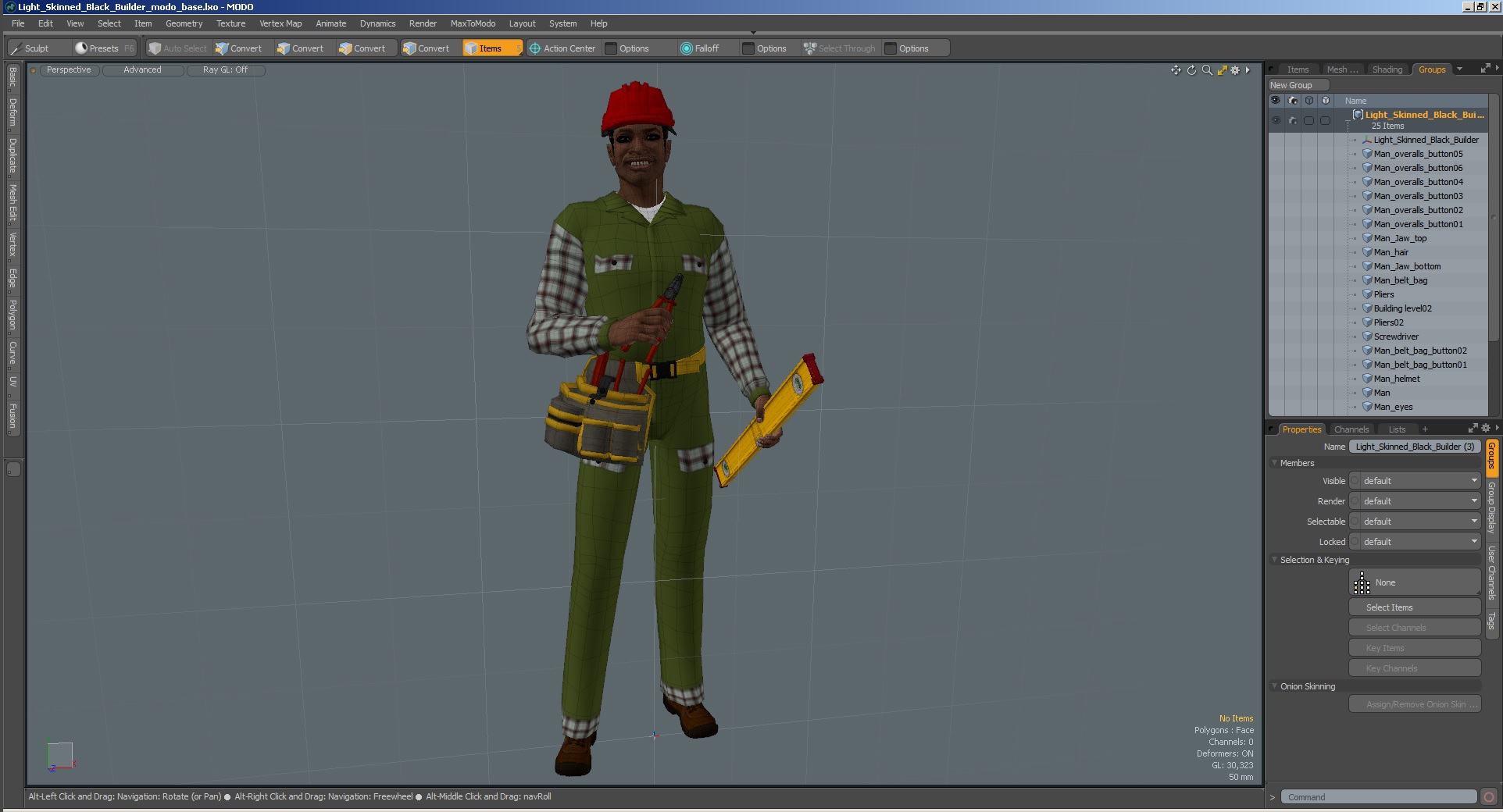Click the viewport pan/move icon

[1176, 70]
